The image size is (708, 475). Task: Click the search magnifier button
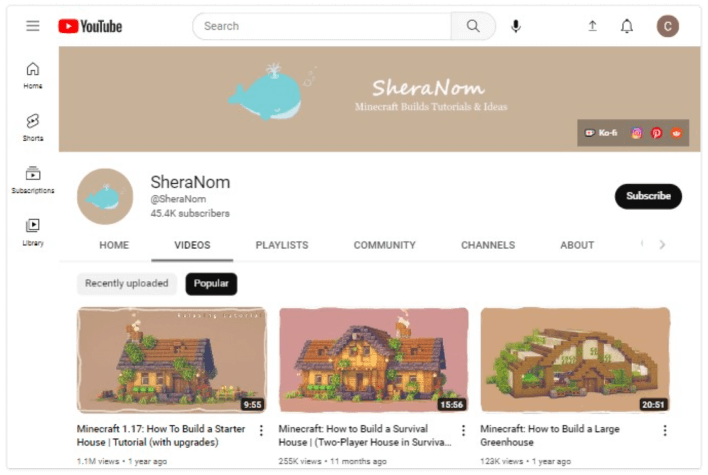473,26
